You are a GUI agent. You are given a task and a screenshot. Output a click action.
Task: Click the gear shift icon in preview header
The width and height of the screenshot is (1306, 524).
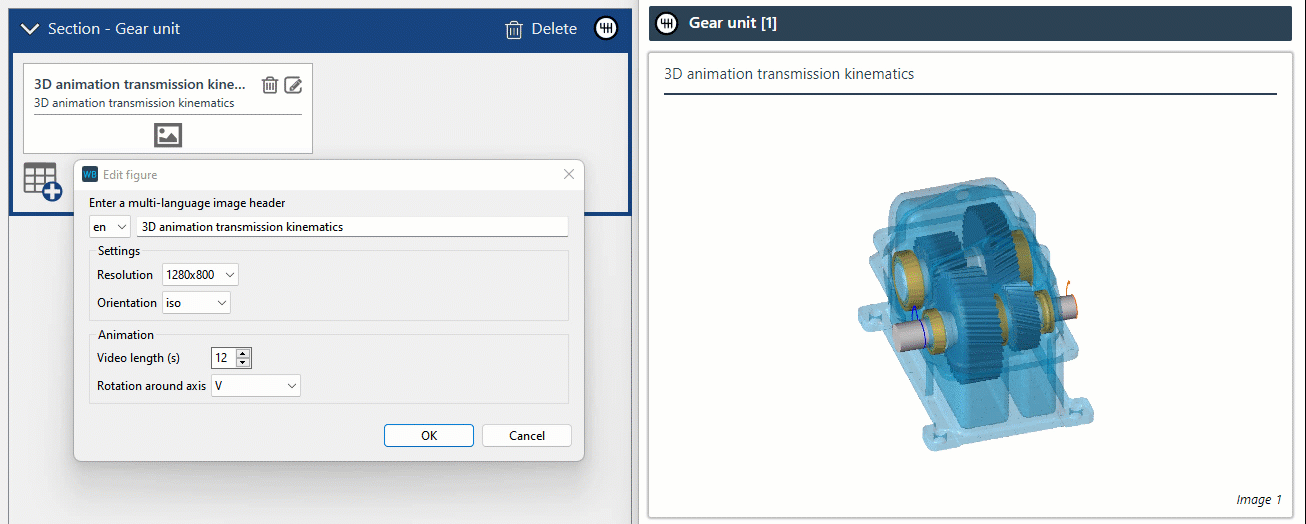[x=667, y=23]
